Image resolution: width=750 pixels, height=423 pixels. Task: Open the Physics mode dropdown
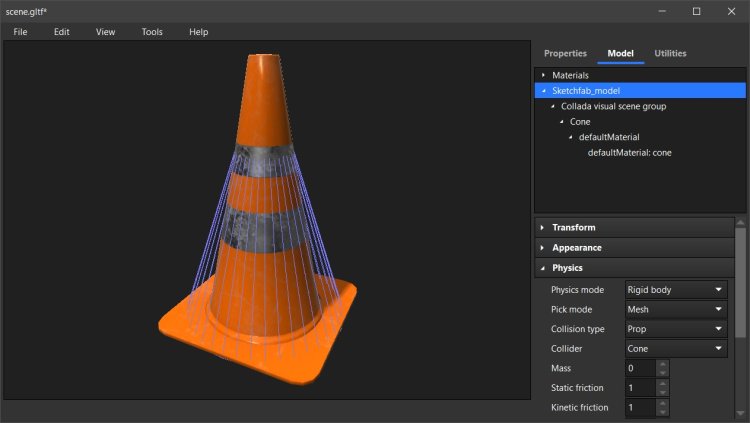[676, 290]
